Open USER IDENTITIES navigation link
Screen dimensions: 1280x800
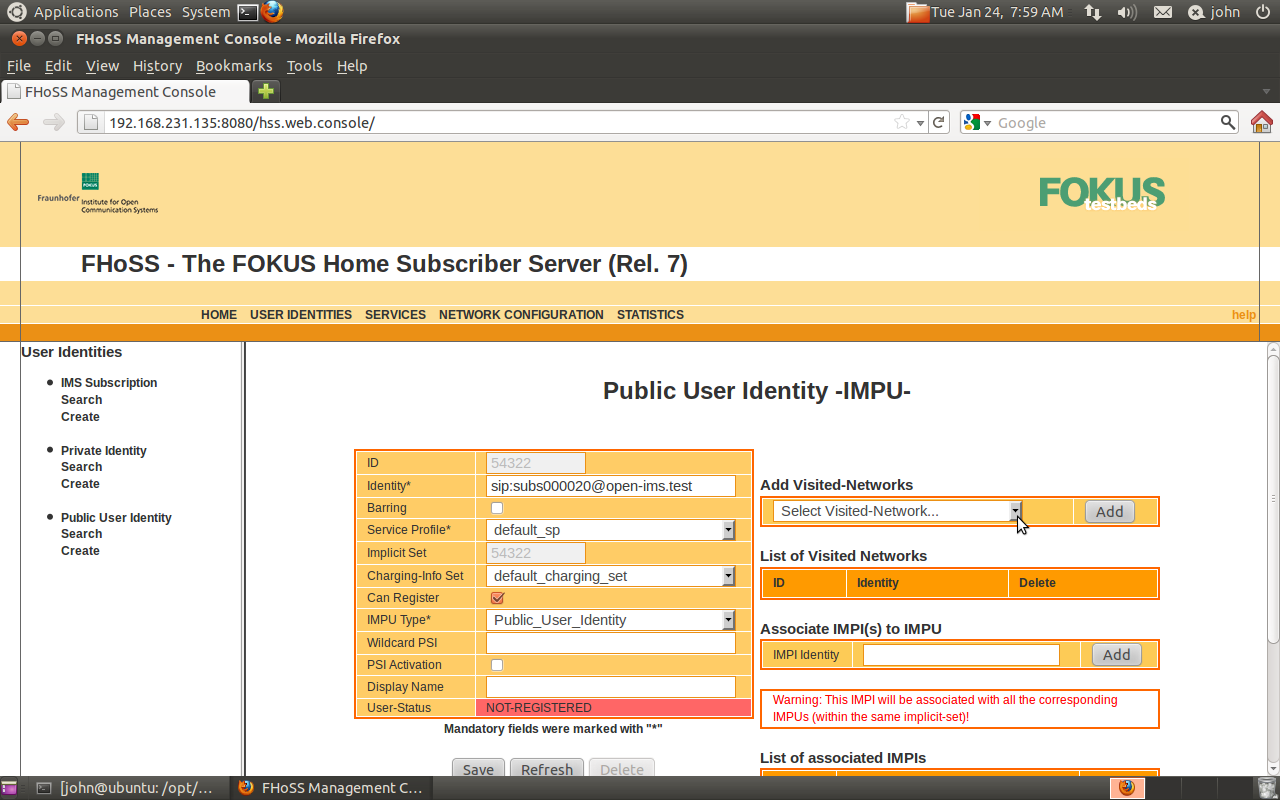301,314
